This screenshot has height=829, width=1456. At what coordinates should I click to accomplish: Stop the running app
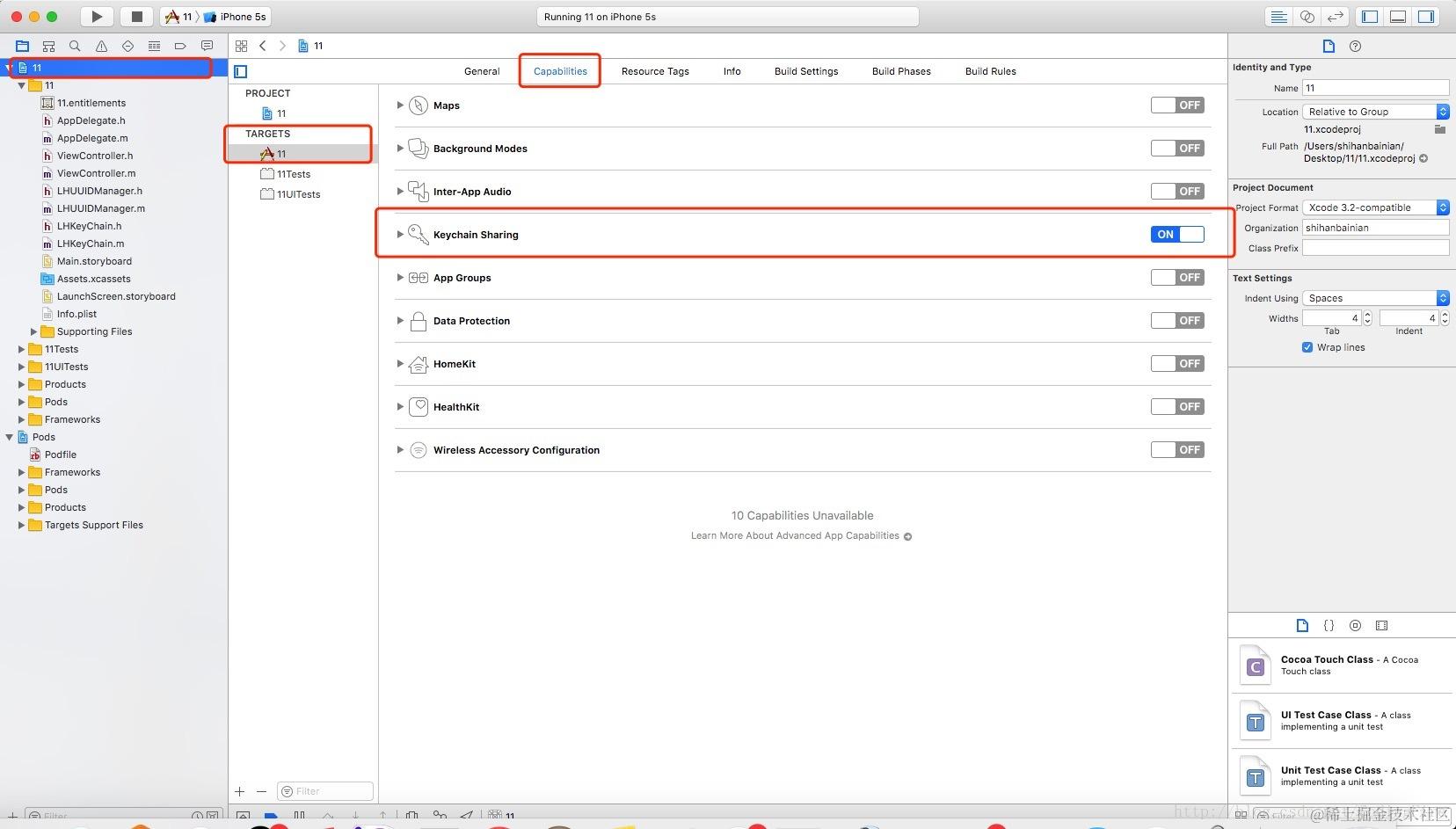click(136, 17)
